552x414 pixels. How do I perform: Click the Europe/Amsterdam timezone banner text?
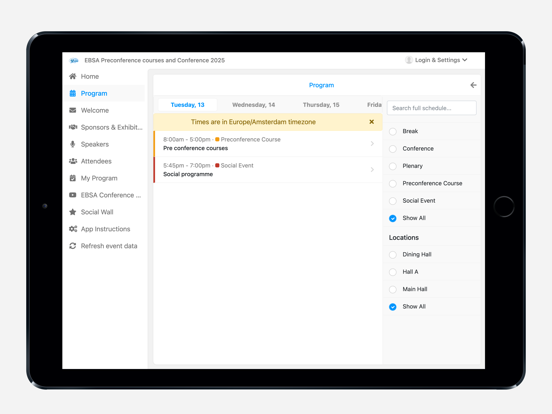[x=253, y=122]
